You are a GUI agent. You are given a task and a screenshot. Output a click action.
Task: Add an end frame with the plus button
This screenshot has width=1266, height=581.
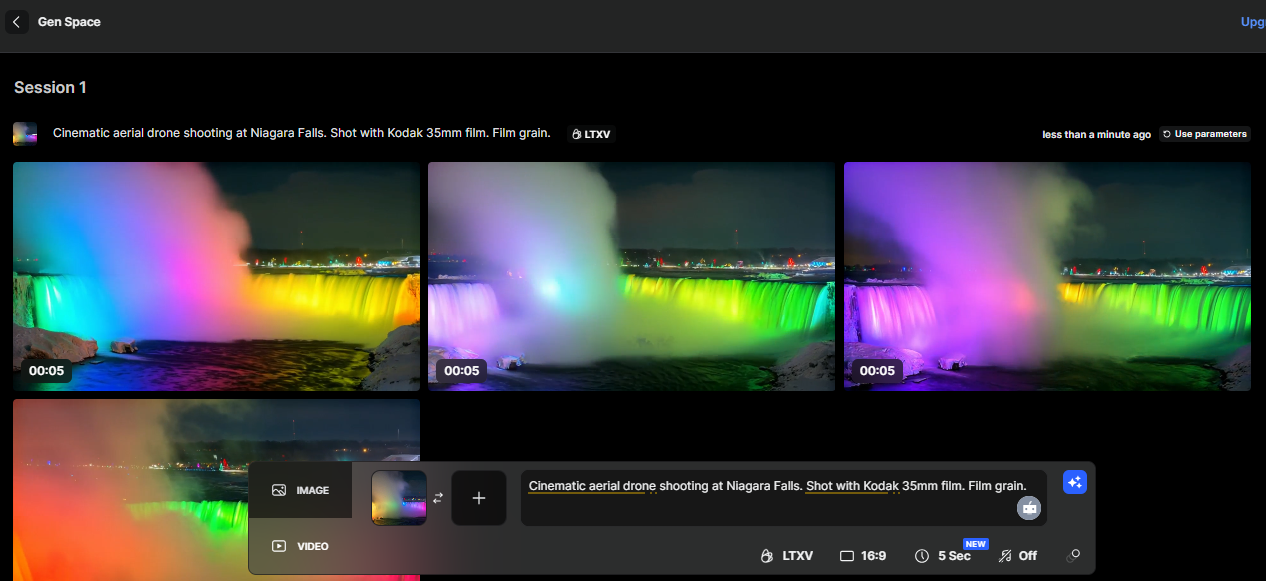point(478,498)
